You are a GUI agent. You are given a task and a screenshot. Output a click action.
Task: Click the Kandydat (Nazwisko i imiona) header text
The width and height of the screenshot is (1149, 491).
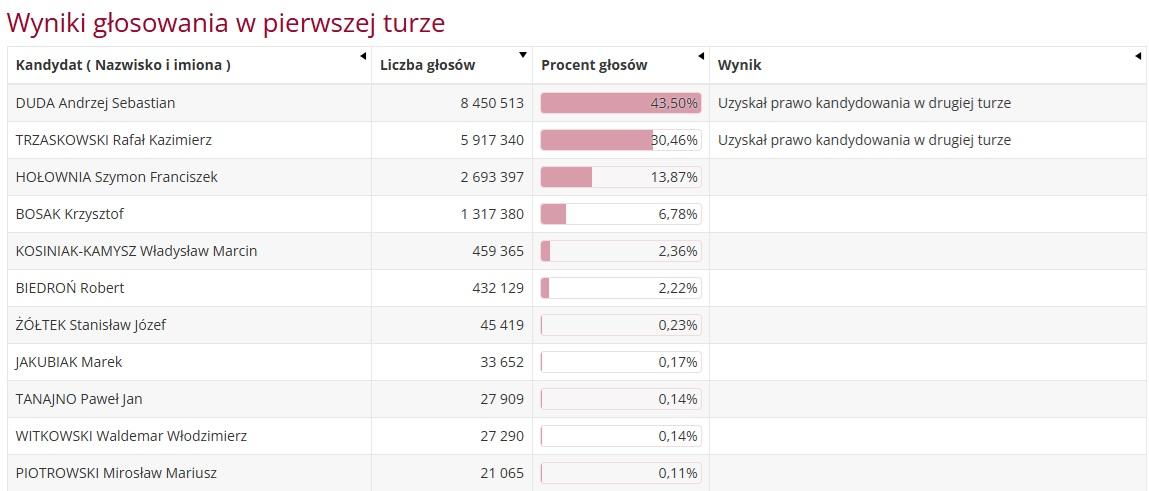pyautogui.click(x=123, y=65)
